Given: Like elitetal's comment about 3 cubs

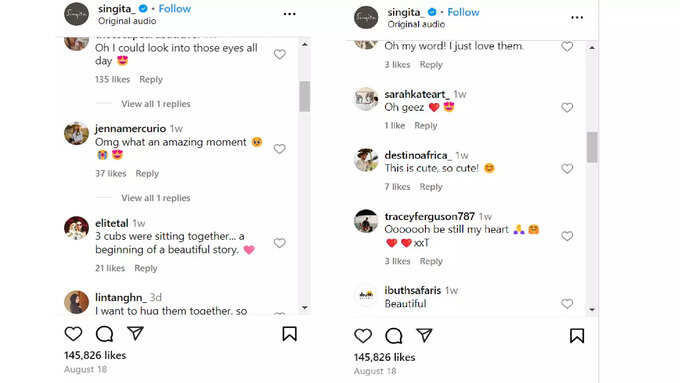Looking at the screenshot, I should [280, 243].
